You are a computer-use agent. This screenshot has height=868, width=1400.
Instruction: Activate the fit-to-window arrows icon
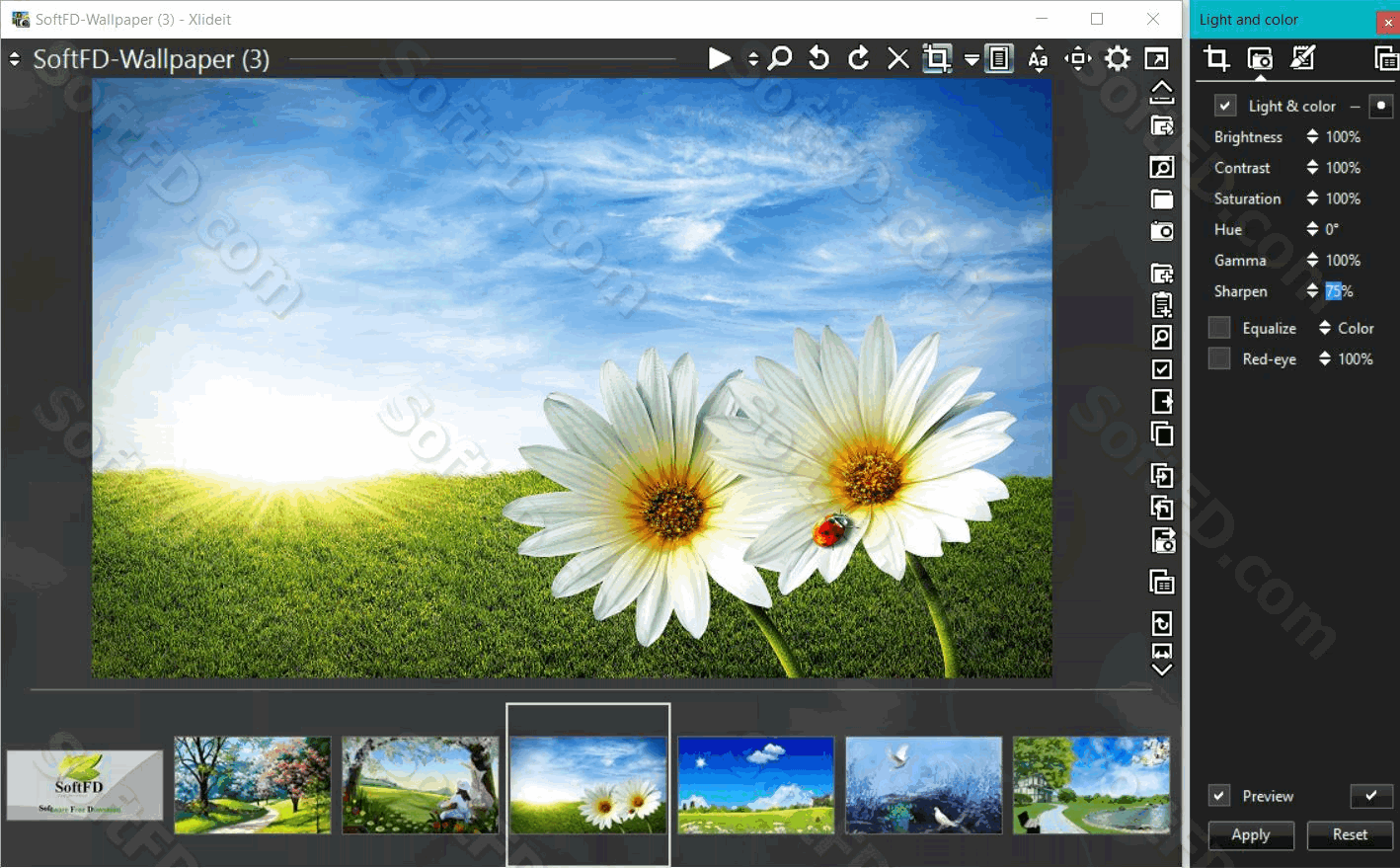click(x=1078, y=59)
